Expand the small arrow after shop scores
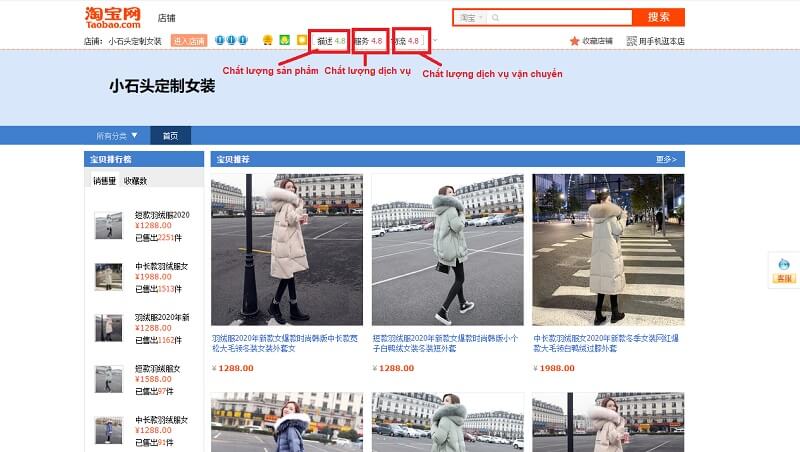This screenshot has width=800, height=452. (x=435, y=40)
